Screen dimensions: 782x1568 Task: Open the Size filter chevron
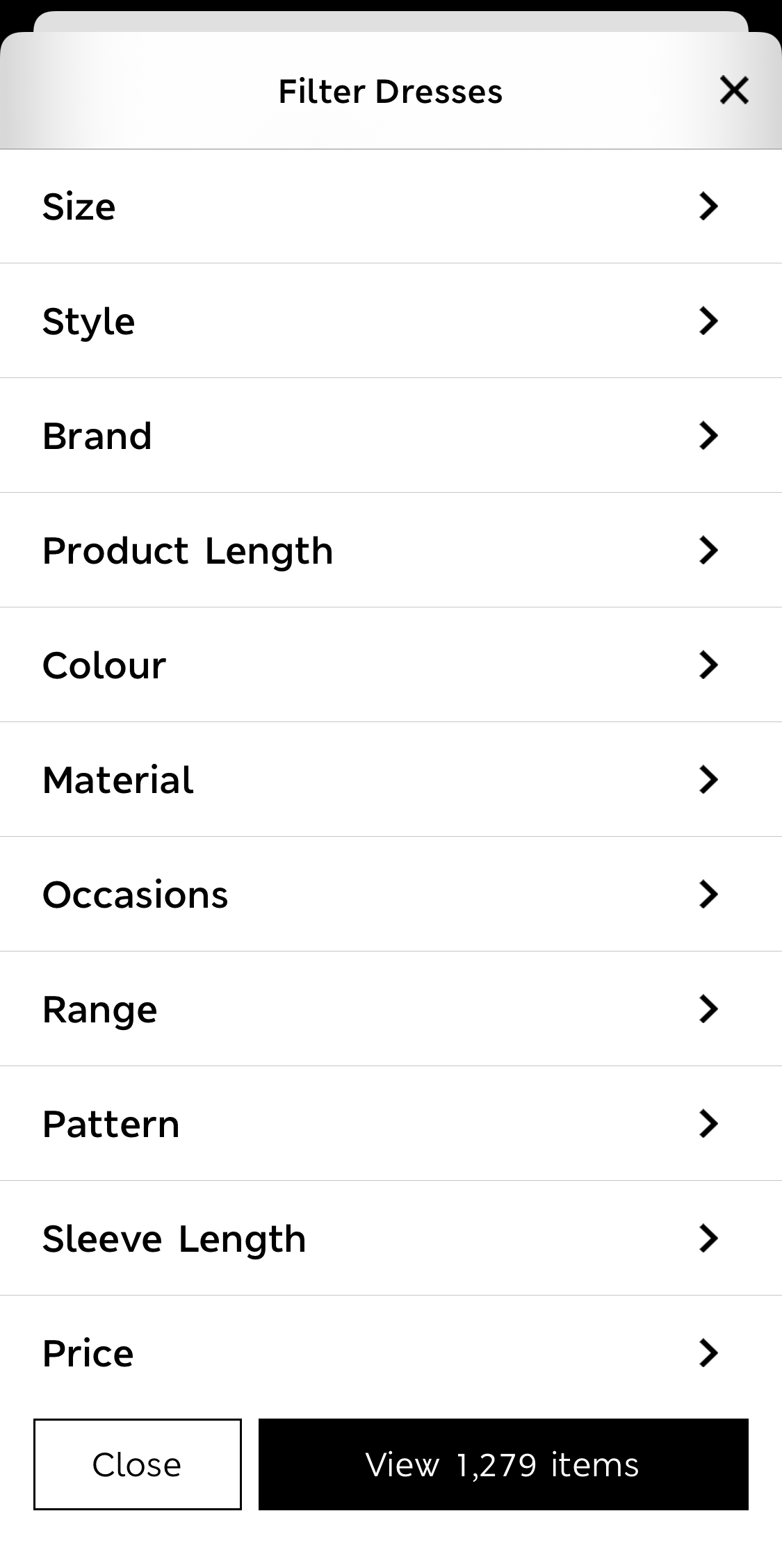708,206
